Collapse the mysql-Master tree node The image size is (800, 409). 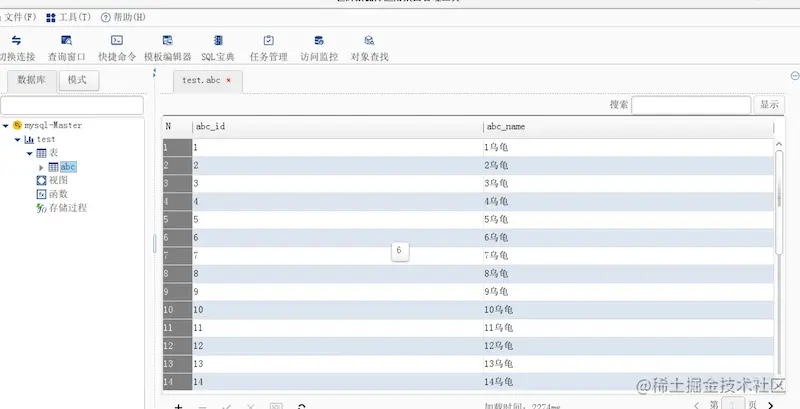[x=6, y=125]
